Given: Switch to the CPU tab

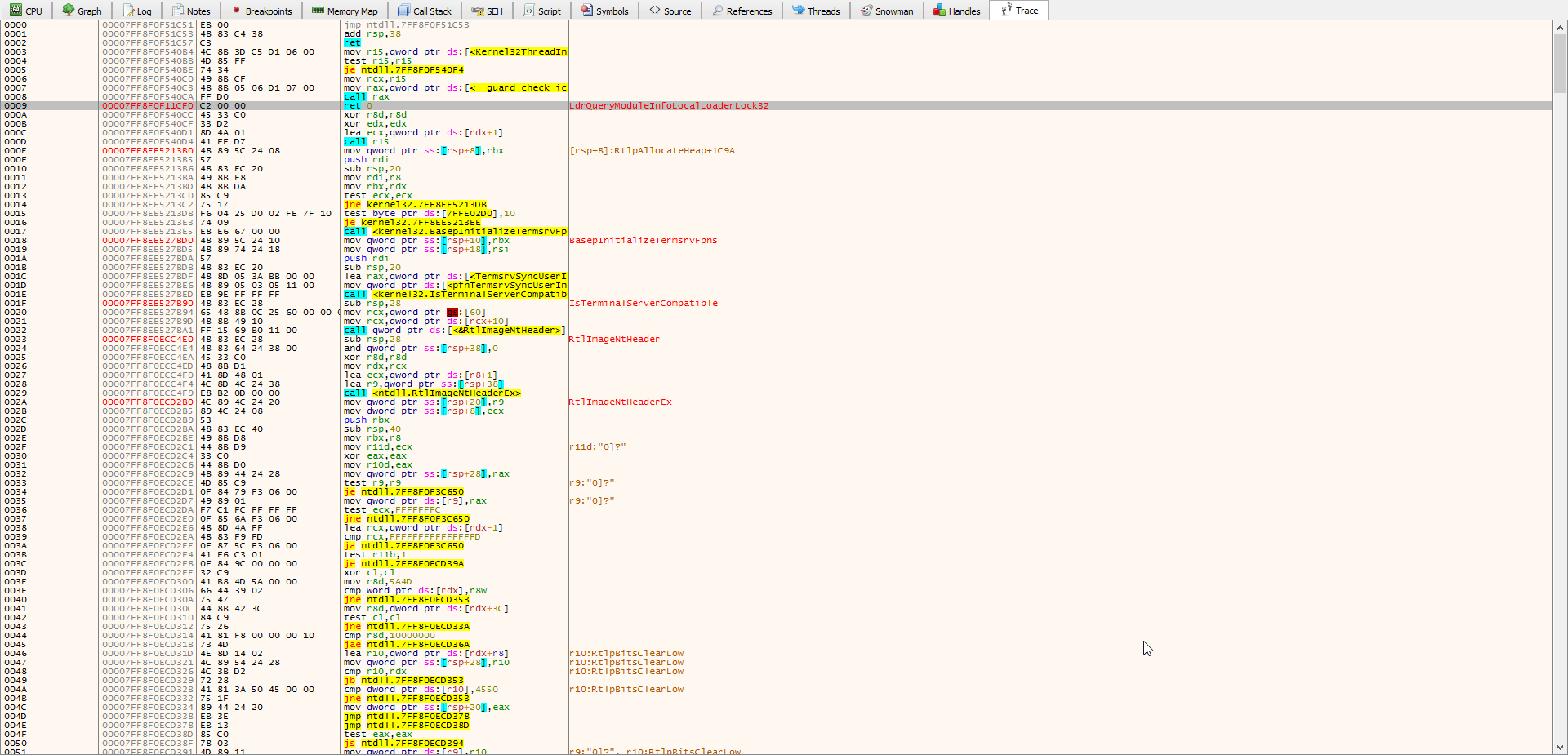Looking at the screenshot, I should [x=26, y=11].
